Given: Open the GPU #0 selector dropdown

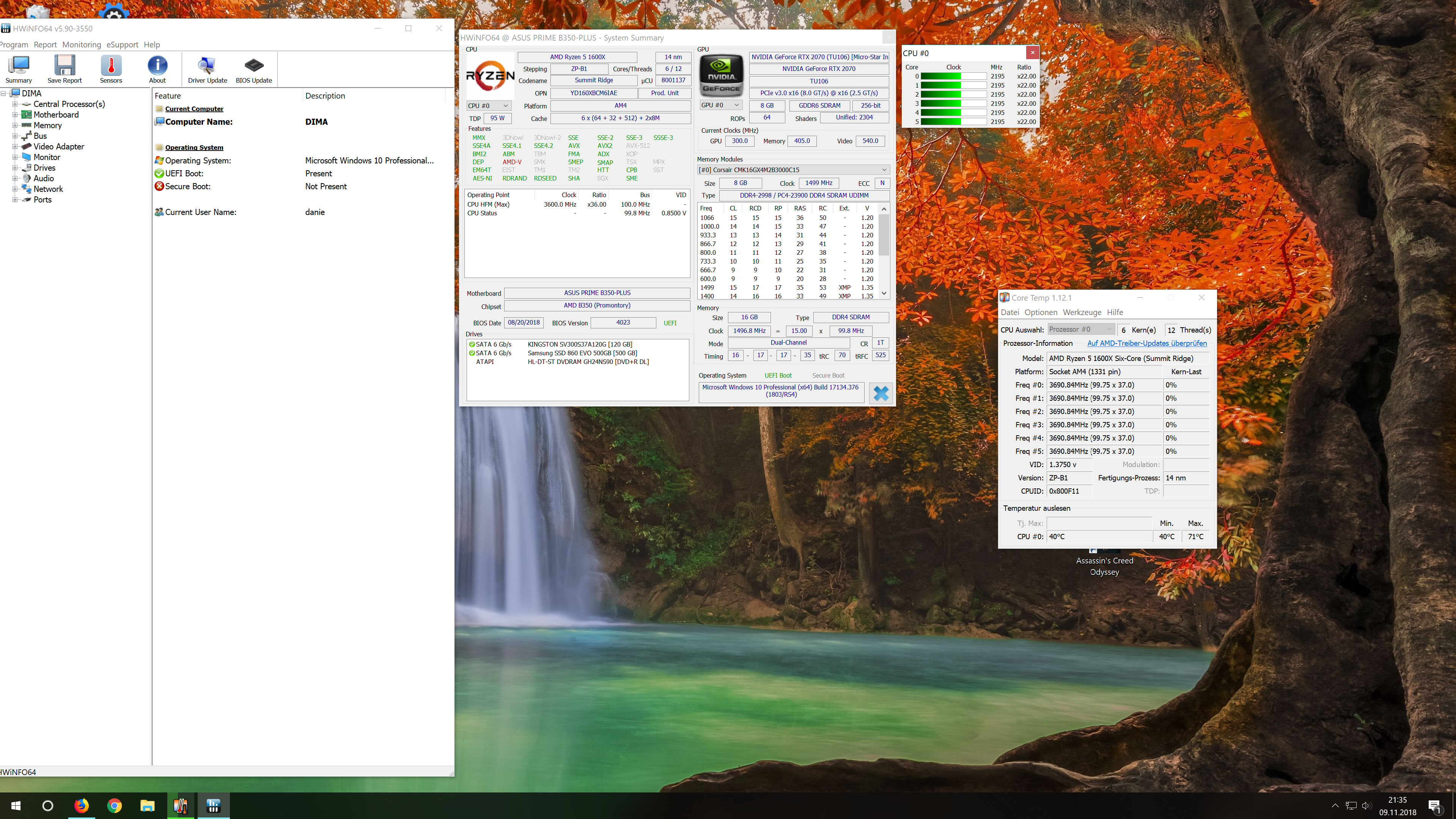Looking at the screenshot, I should (721, 105).
